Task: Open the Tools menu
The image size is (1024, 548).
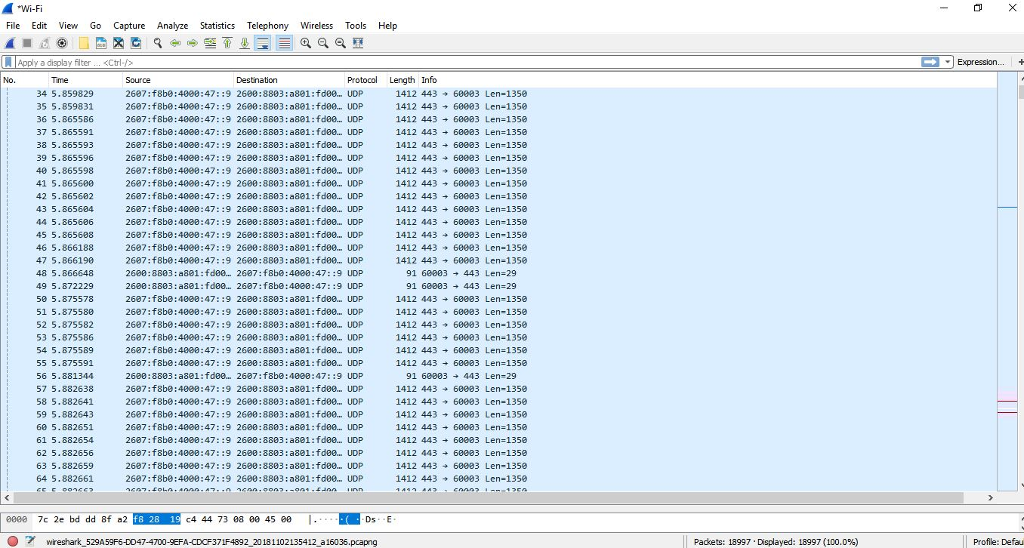Action: [x=356, y=25]
